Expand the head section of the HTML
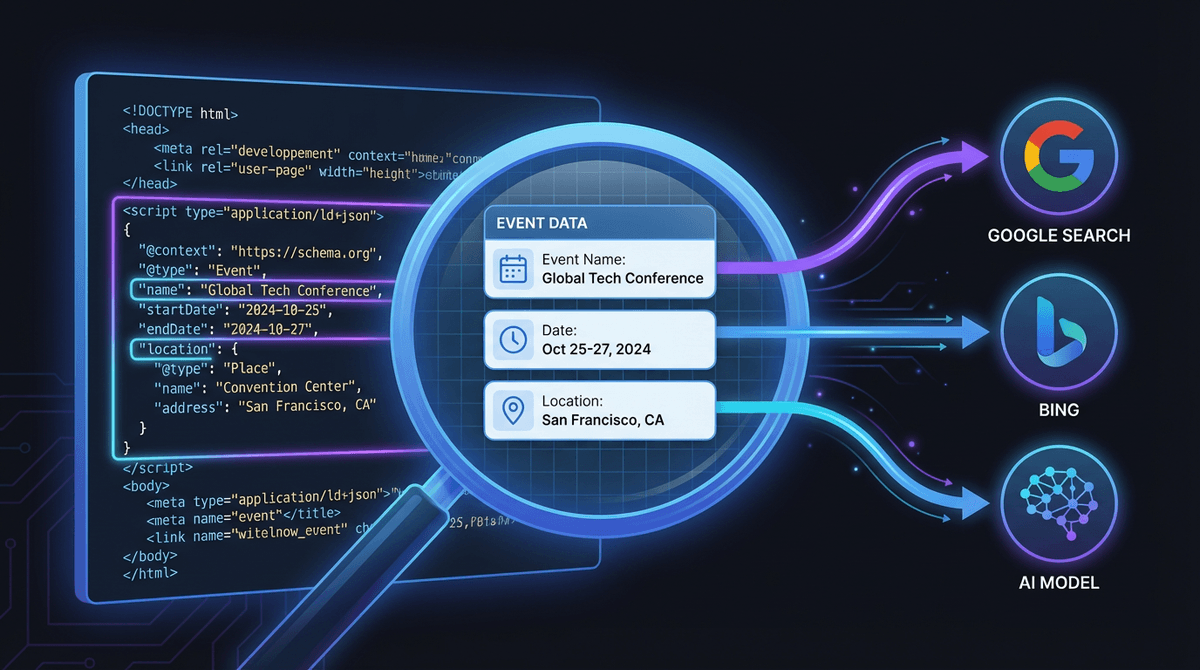 pyautogui.click(x=145, y=128)
